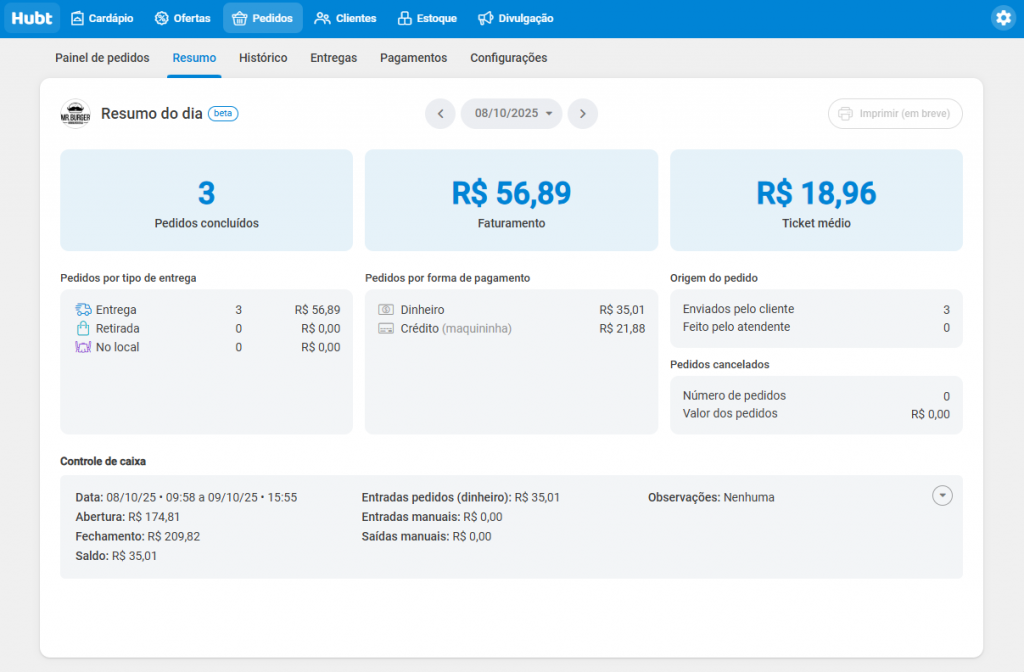Image resolution: width=1024 pixels, height=672 pixels.
Task: Click the No local store icon
Action: [83, 347]
